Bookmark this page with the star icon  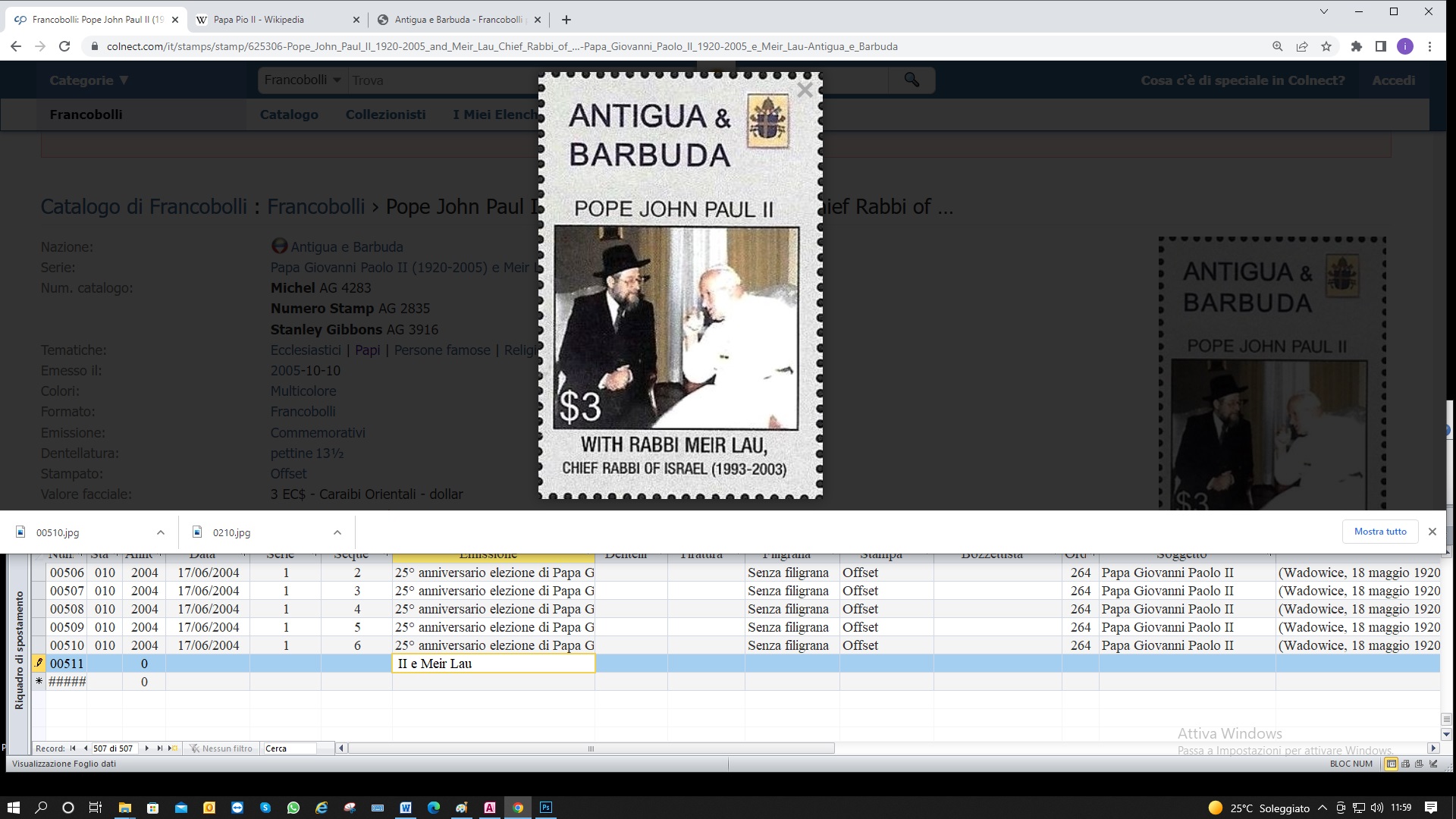[x=1326, y=46]
